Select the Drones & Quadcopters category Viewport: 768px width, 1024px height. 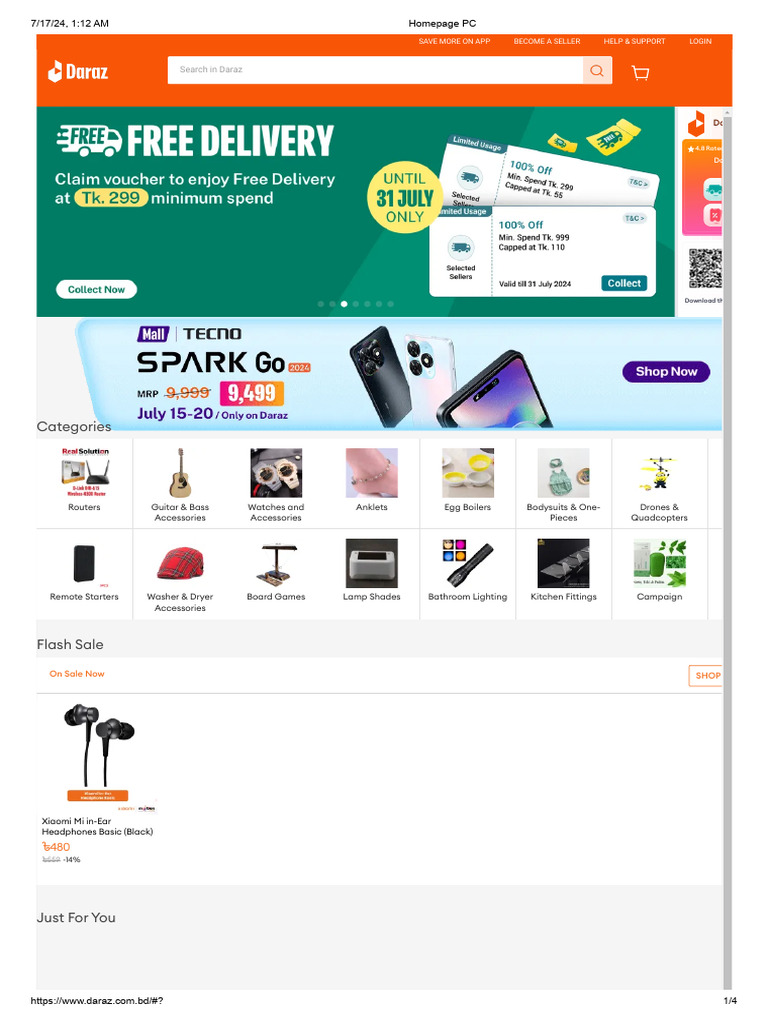(659, 483)
